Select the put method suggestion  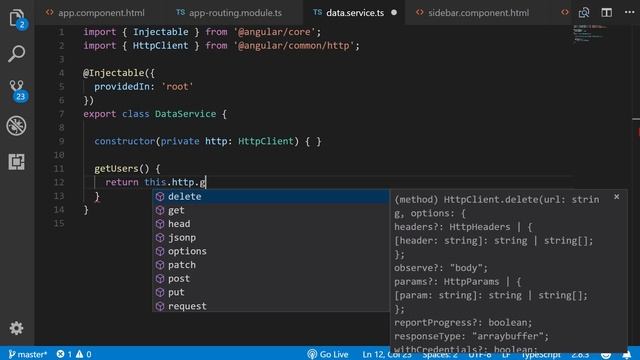[x=271, y=292]
